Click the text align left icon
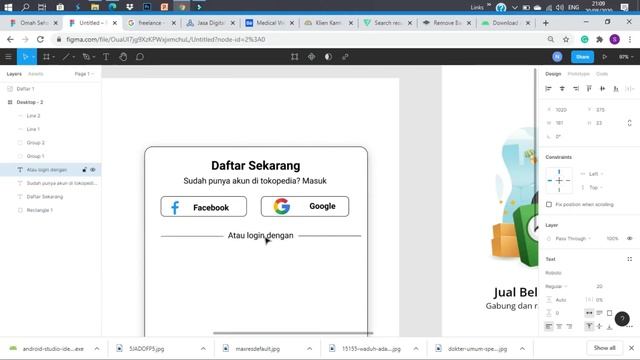The width and height of the screenshot is (640, 360). 549,326
